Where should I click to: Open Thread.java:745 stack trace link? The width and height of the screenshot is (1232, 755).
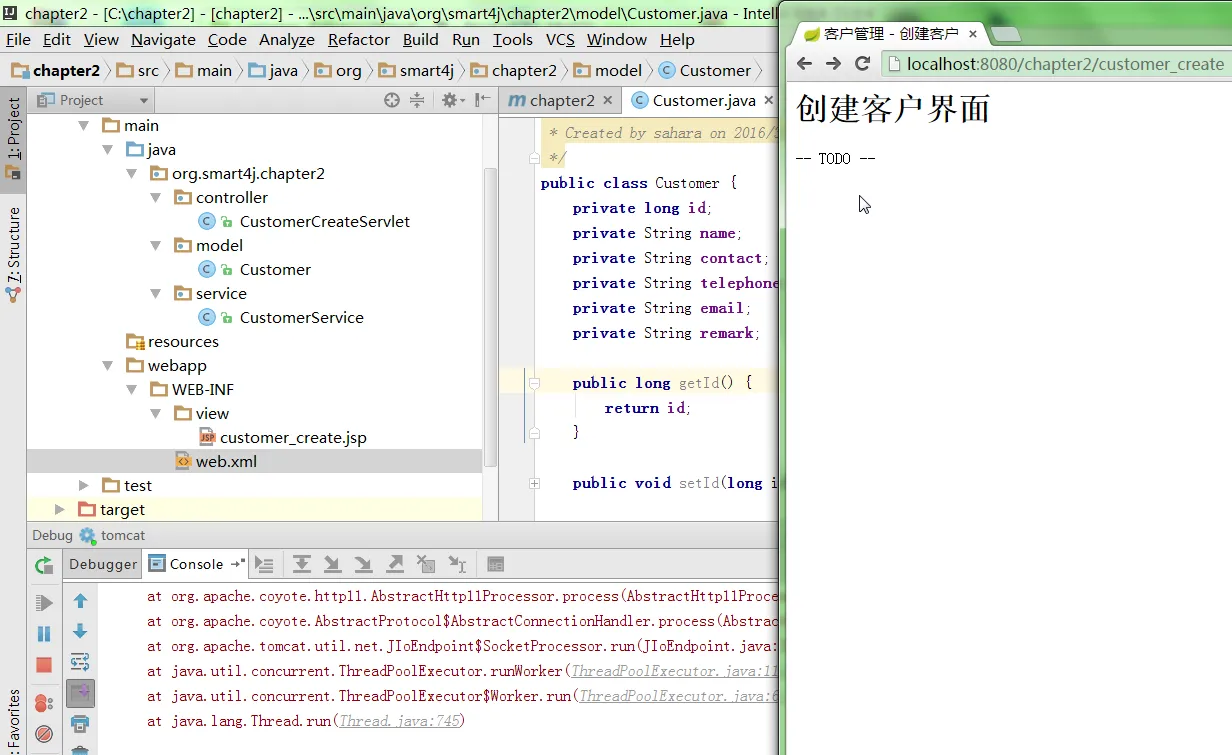click(400, 721)
